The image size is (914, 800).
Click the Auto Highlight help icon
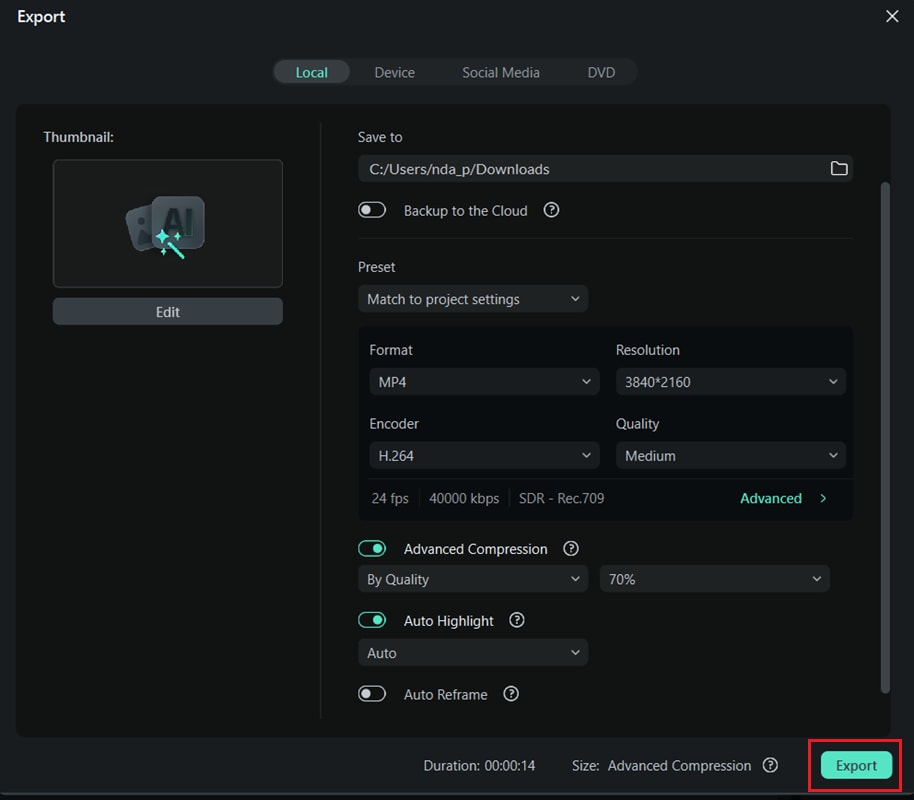516,620
